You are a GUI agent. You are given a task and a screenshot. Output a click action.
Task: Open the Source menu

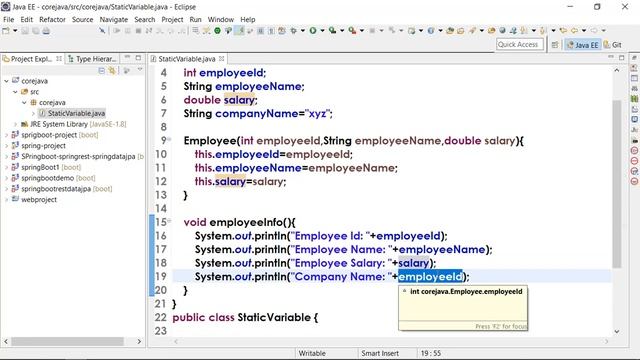[x=82, y=19]
